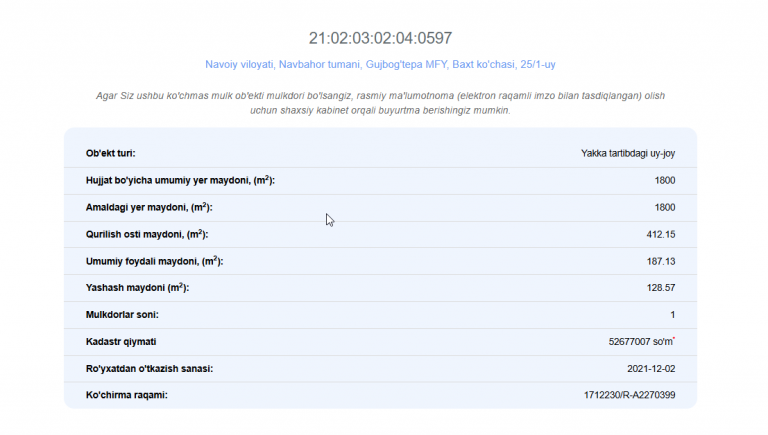Click the value 1712230/R-A2270399
This screenshot has width=768, height=435.
(629, 395)
